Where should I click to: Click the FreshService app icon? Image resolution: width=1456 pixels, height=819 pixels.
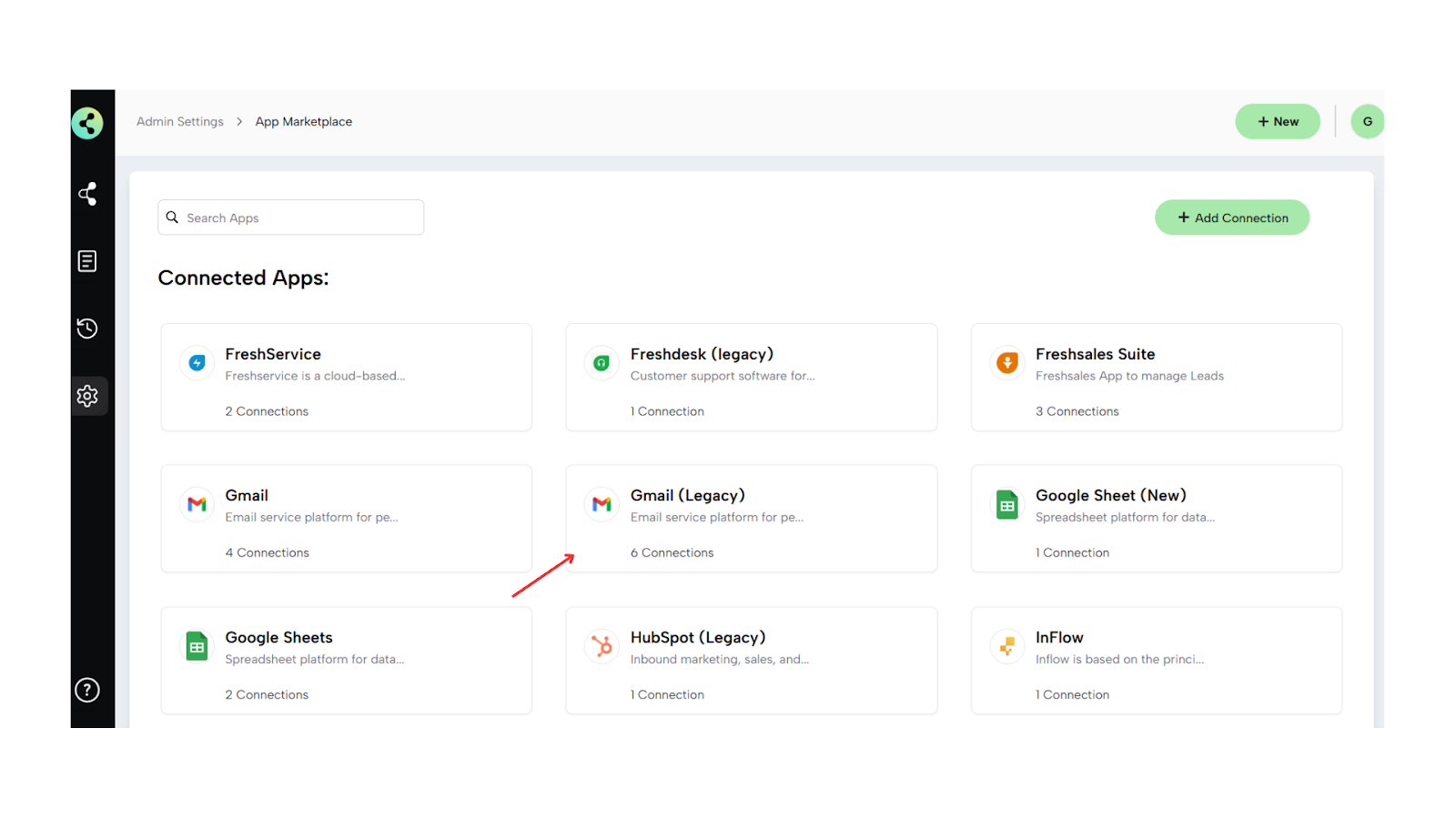[x=197, y=363]
